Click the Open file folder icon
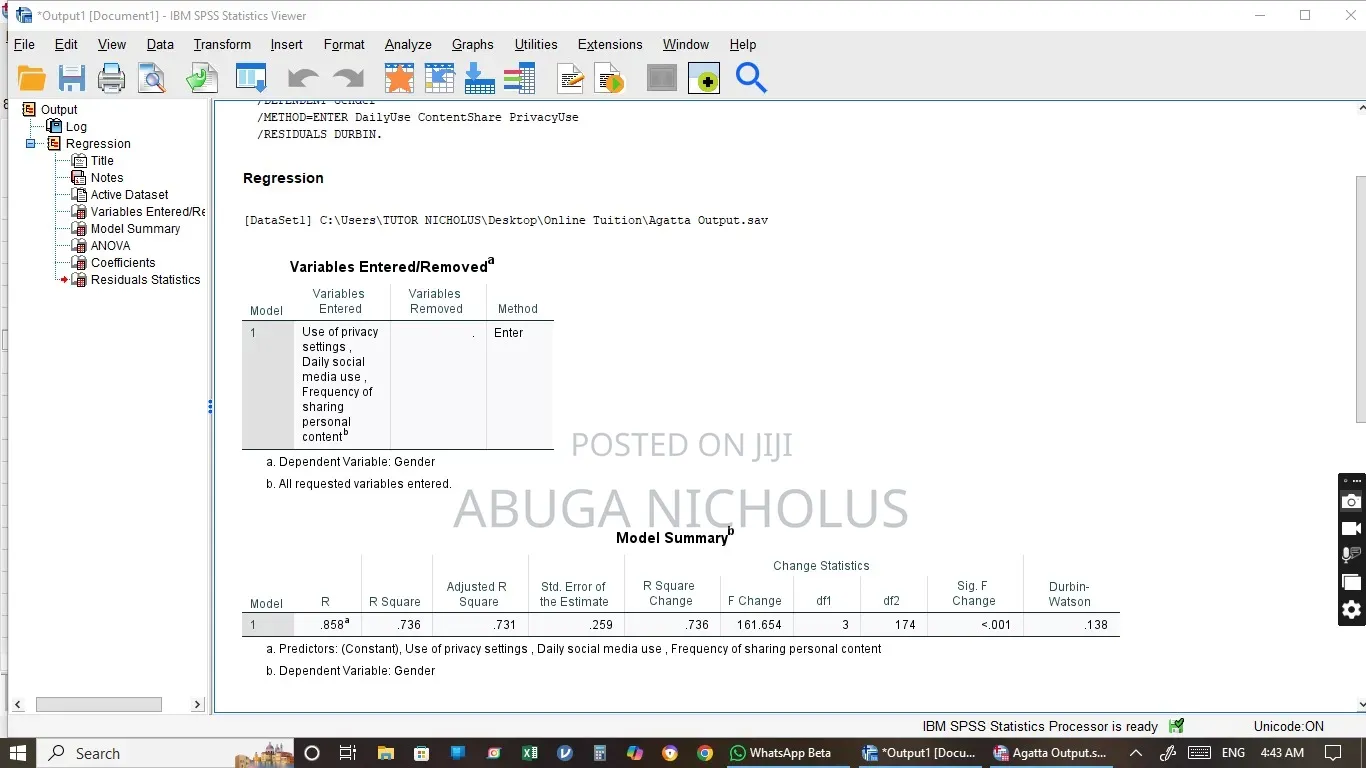Screen dimensions: 1366x768 32,78
